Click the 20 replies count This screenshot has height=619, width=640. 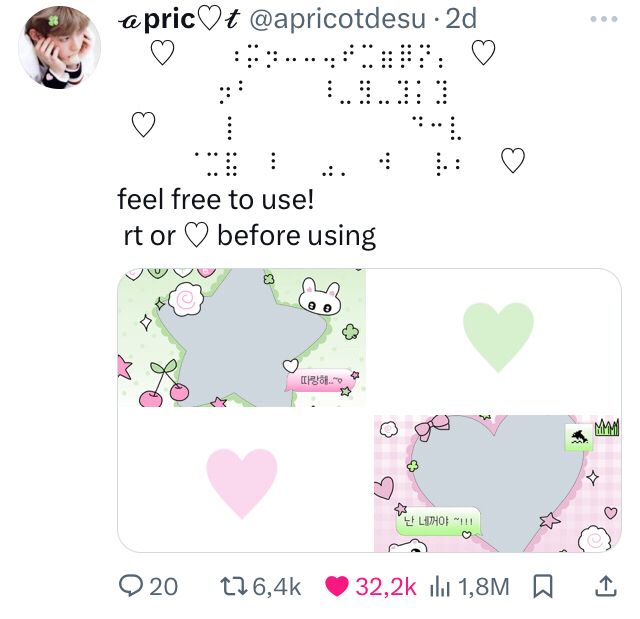click(163, 586)
